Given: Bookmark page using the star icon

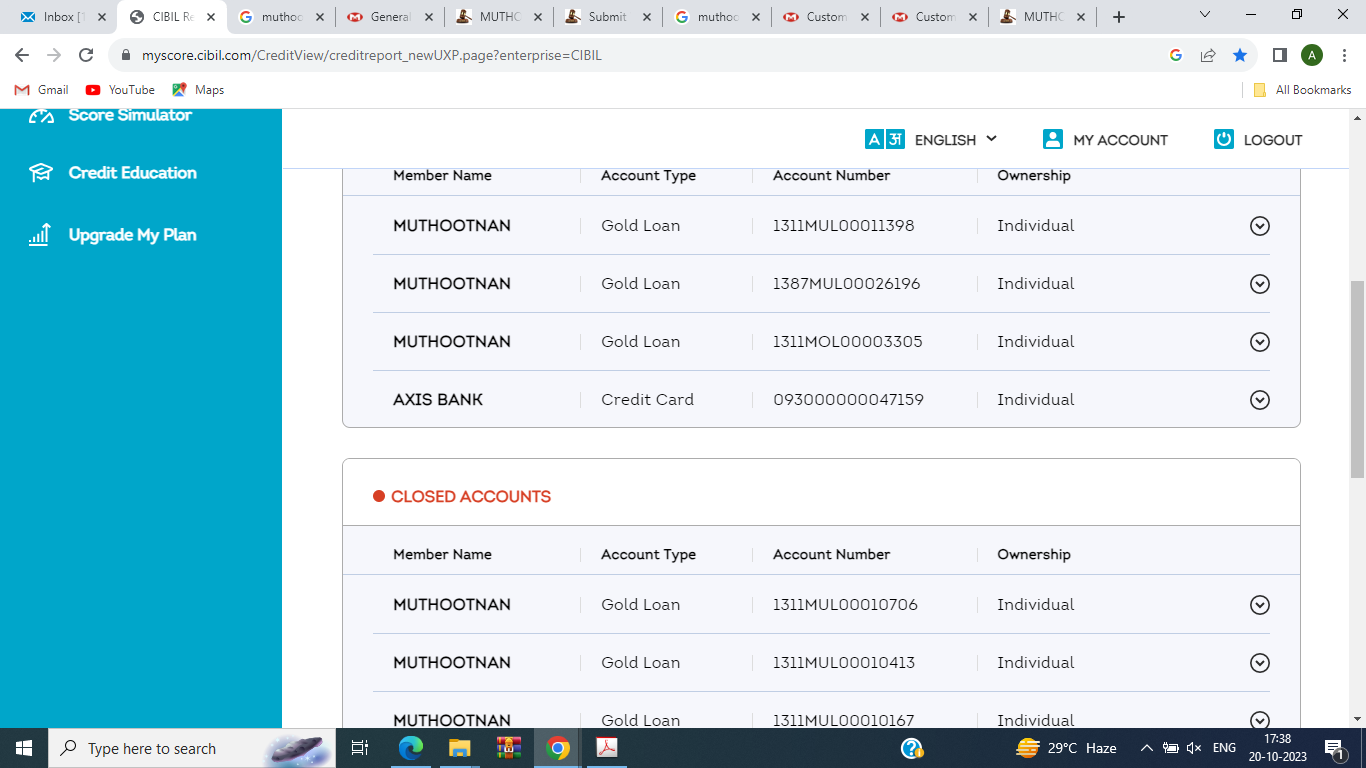Looking at the screenshot, I should pos(1240,55).
